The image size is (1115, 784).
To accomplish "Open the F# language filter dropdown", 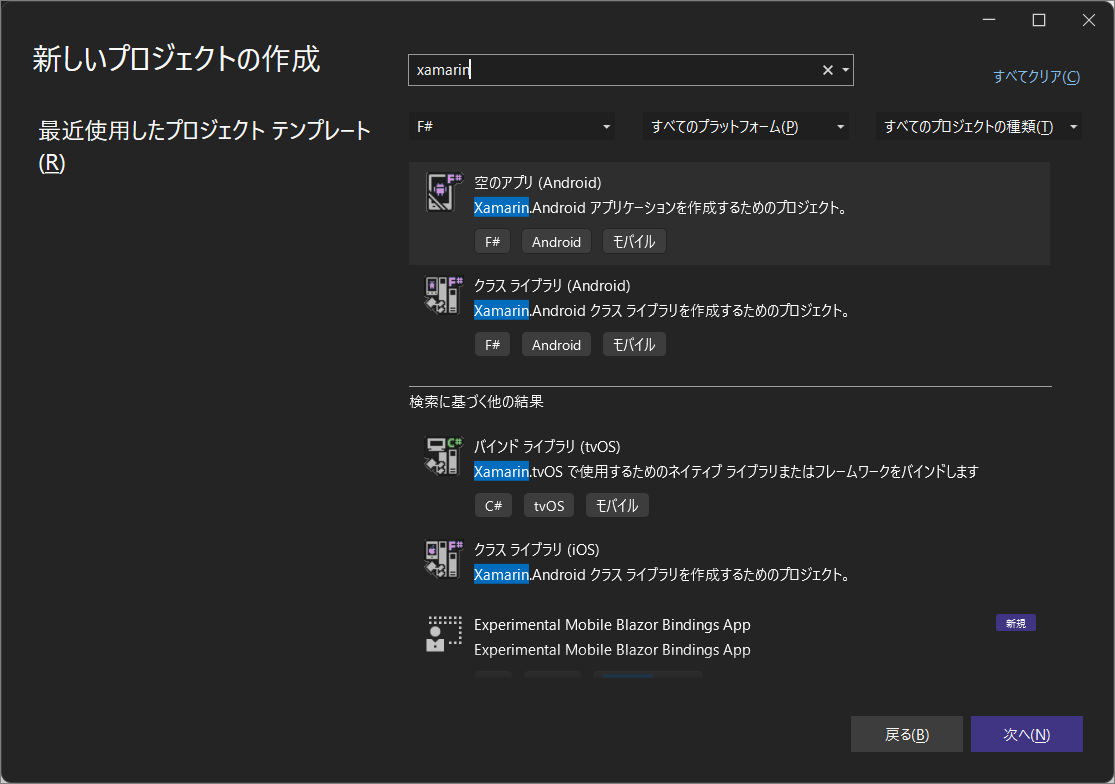I will click(x=512, y=127).
